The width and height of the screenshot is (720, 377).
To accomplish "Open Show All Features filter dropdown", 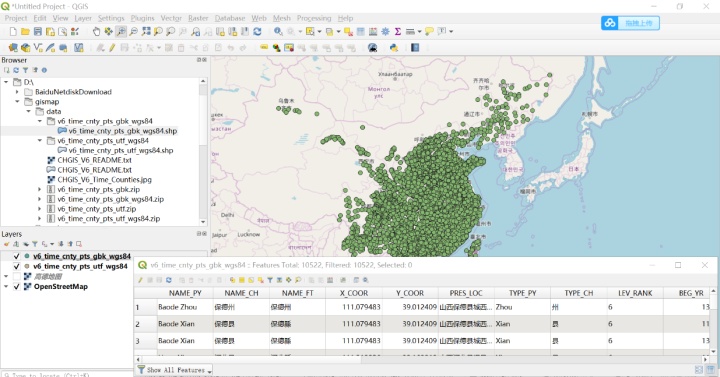I will (x=175, y=370).
